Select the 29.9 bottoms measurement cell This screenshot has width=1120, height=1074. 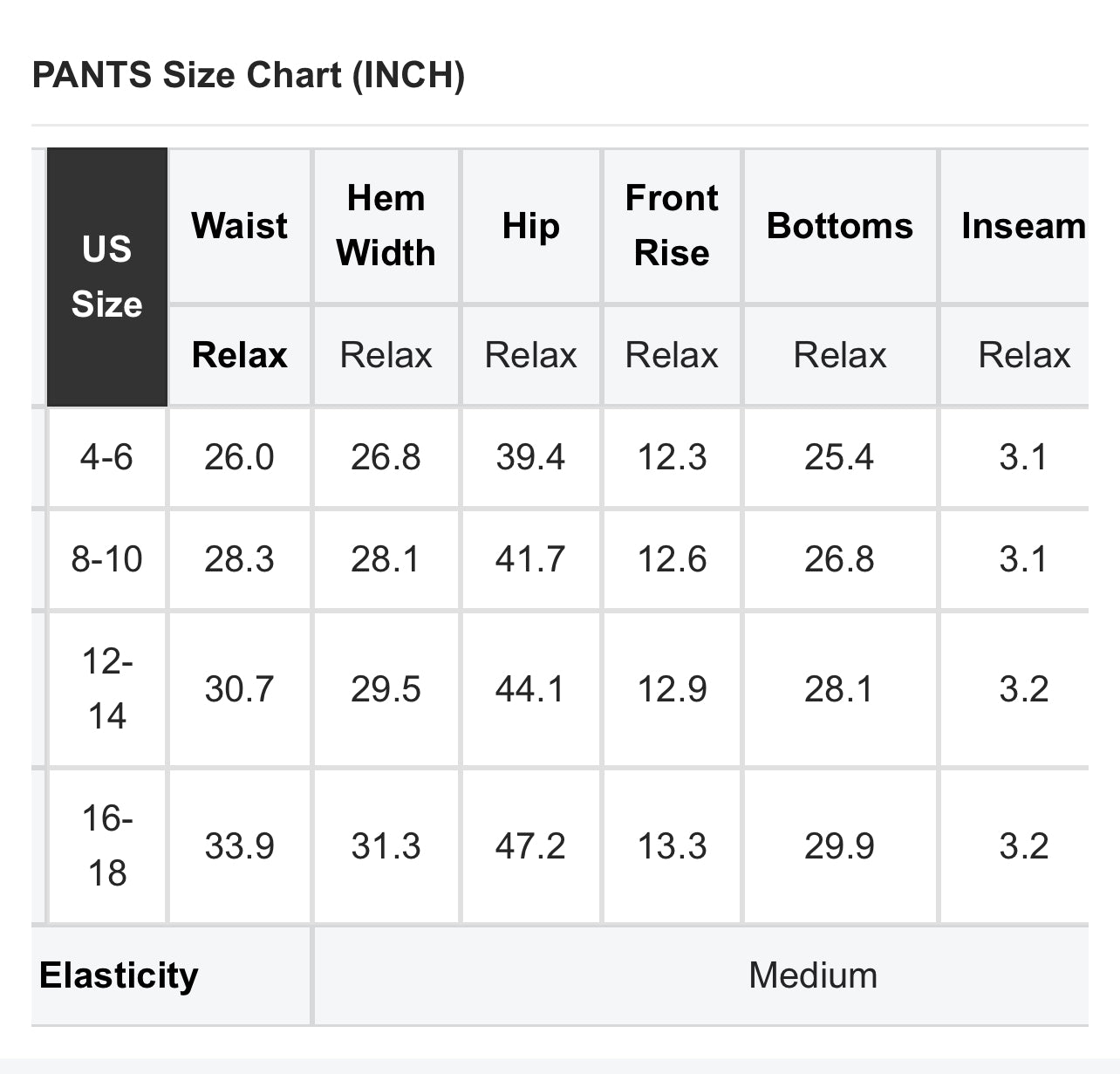coord(840,846)
